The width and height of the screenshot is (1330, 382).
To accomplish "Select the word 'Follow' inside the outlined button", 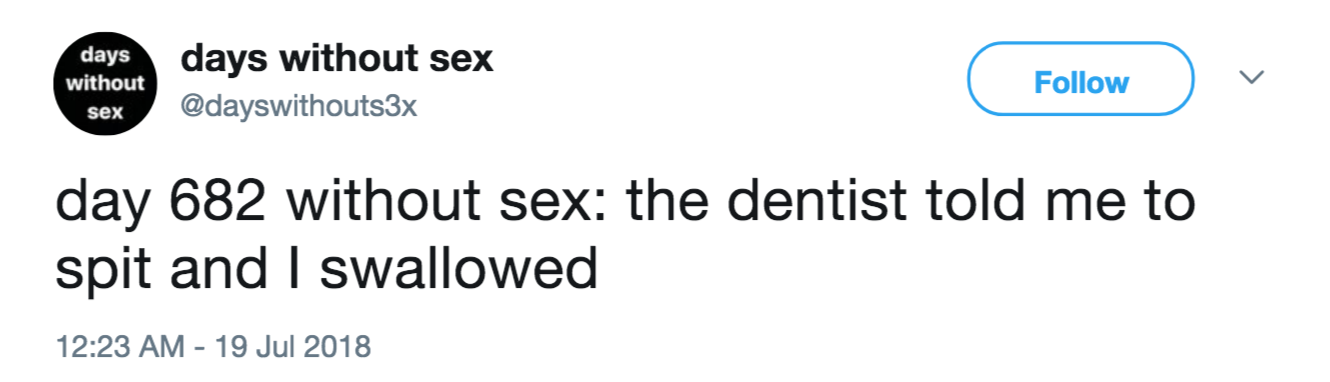I will 1081,81.
